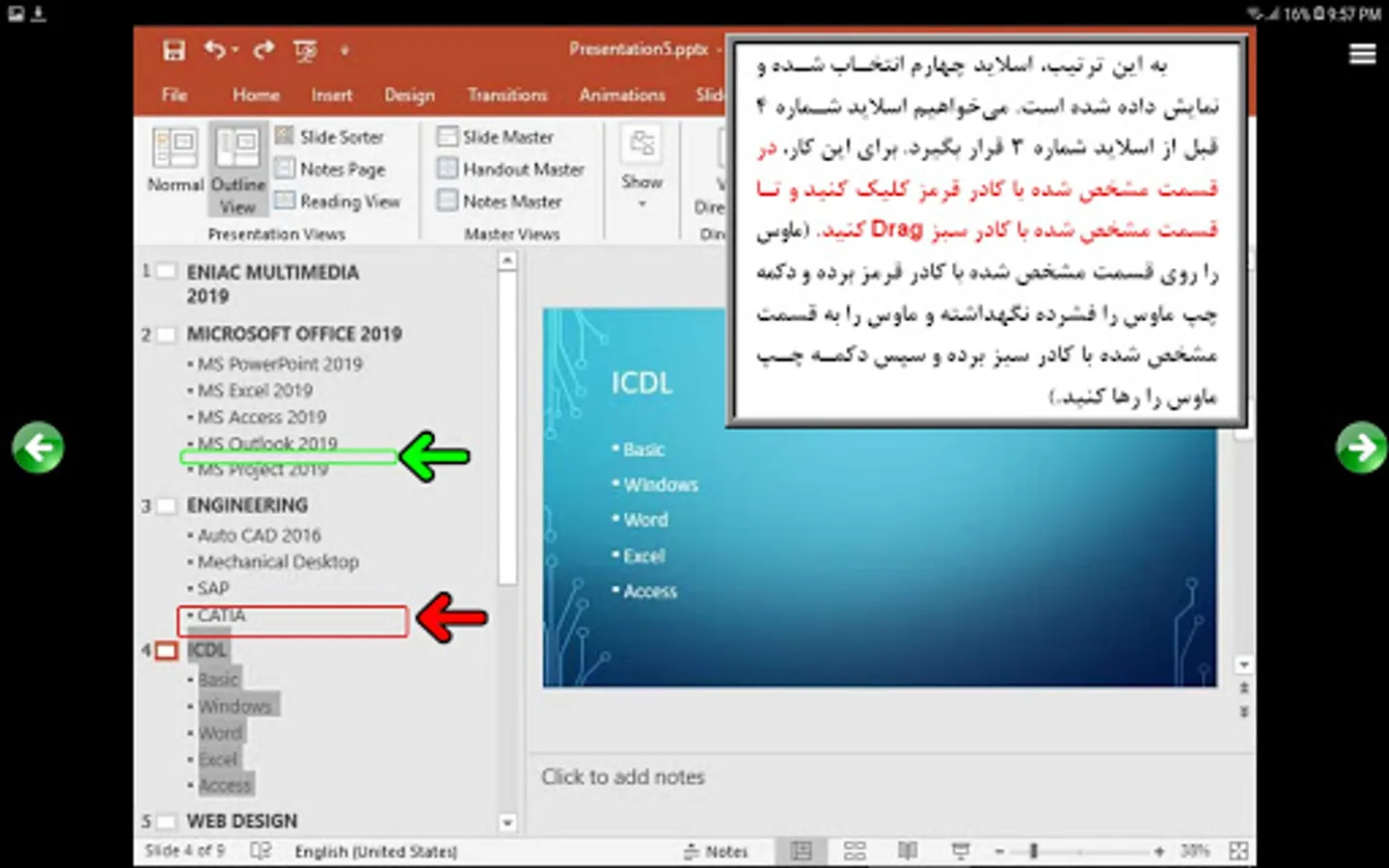Click the Windows bullet on the slide
The image size is (1389, 868).
660,484
